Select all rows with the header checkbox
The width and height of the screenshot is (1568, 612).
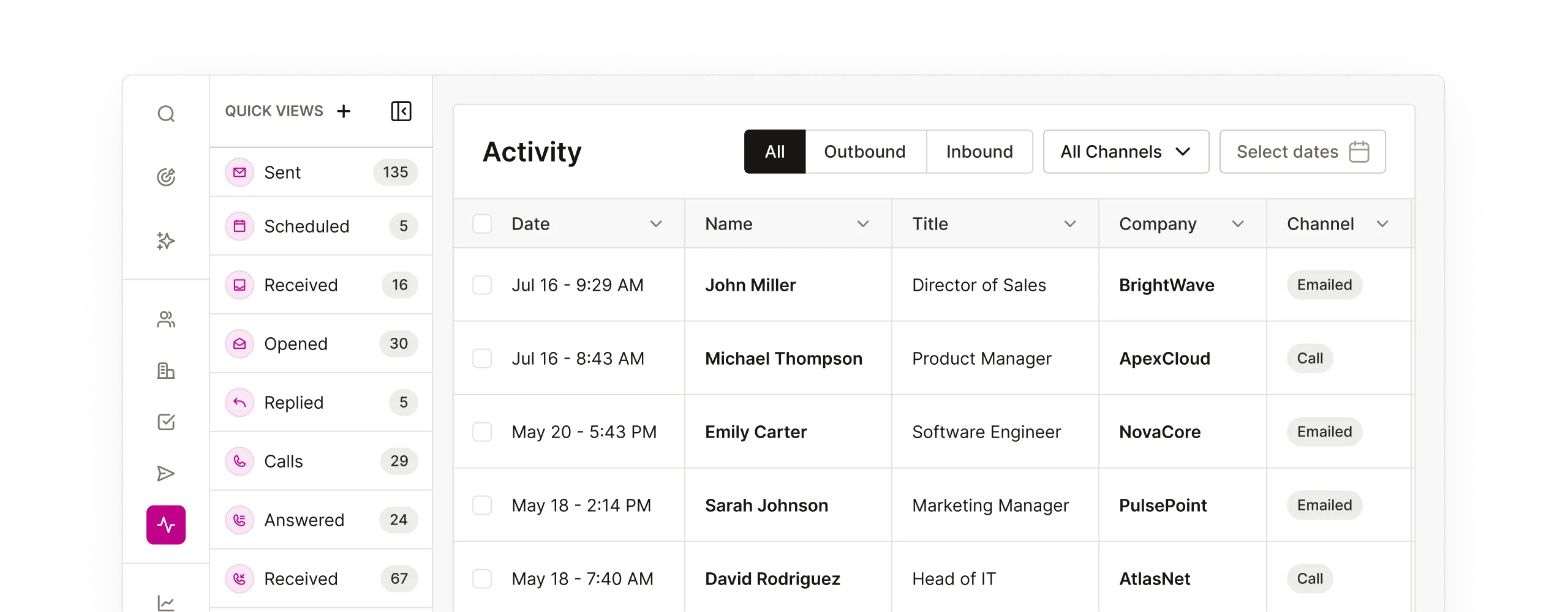(x=483, y=224)
